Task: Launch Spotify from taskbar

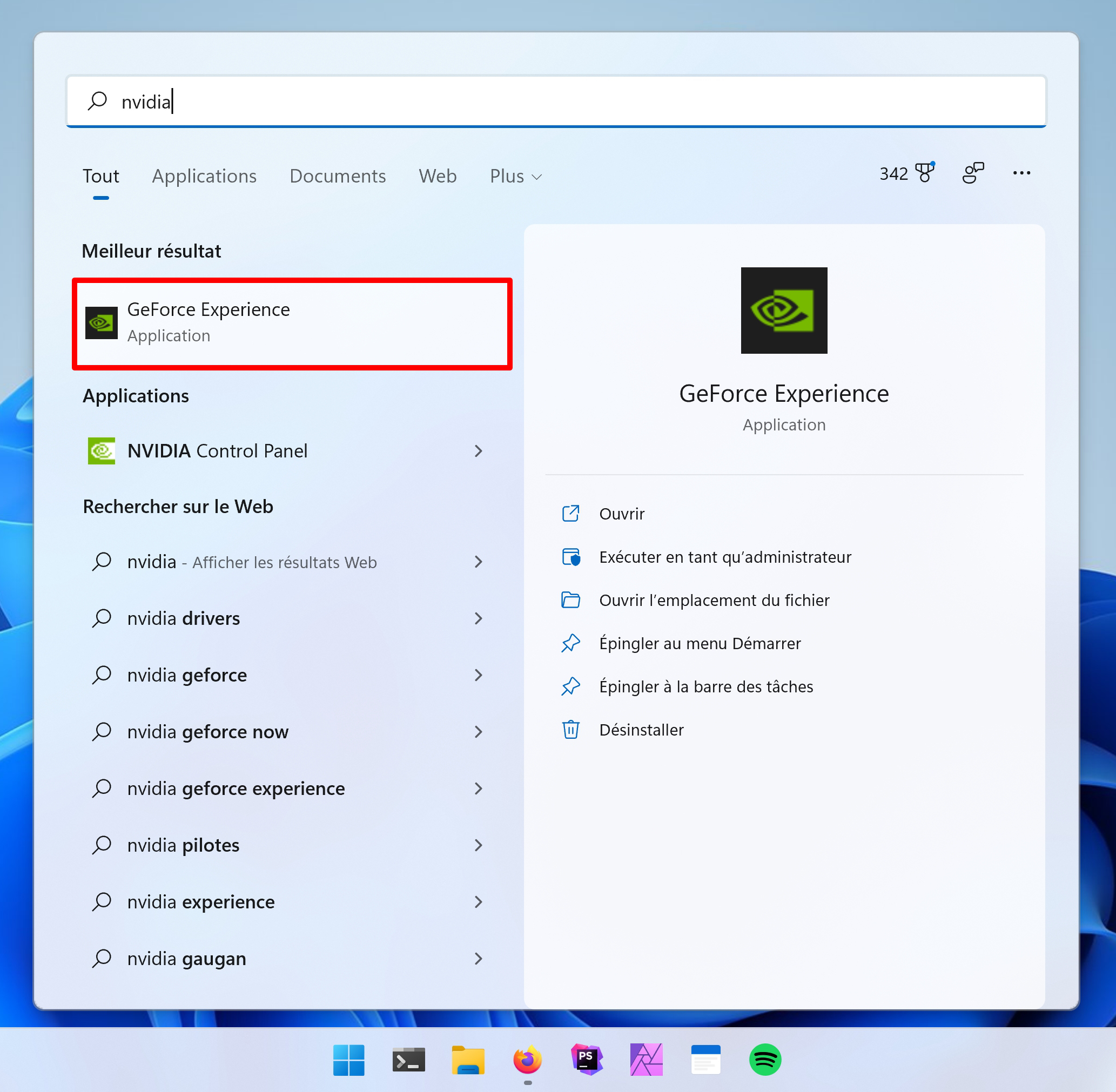Action: [x=765, y=1060]
